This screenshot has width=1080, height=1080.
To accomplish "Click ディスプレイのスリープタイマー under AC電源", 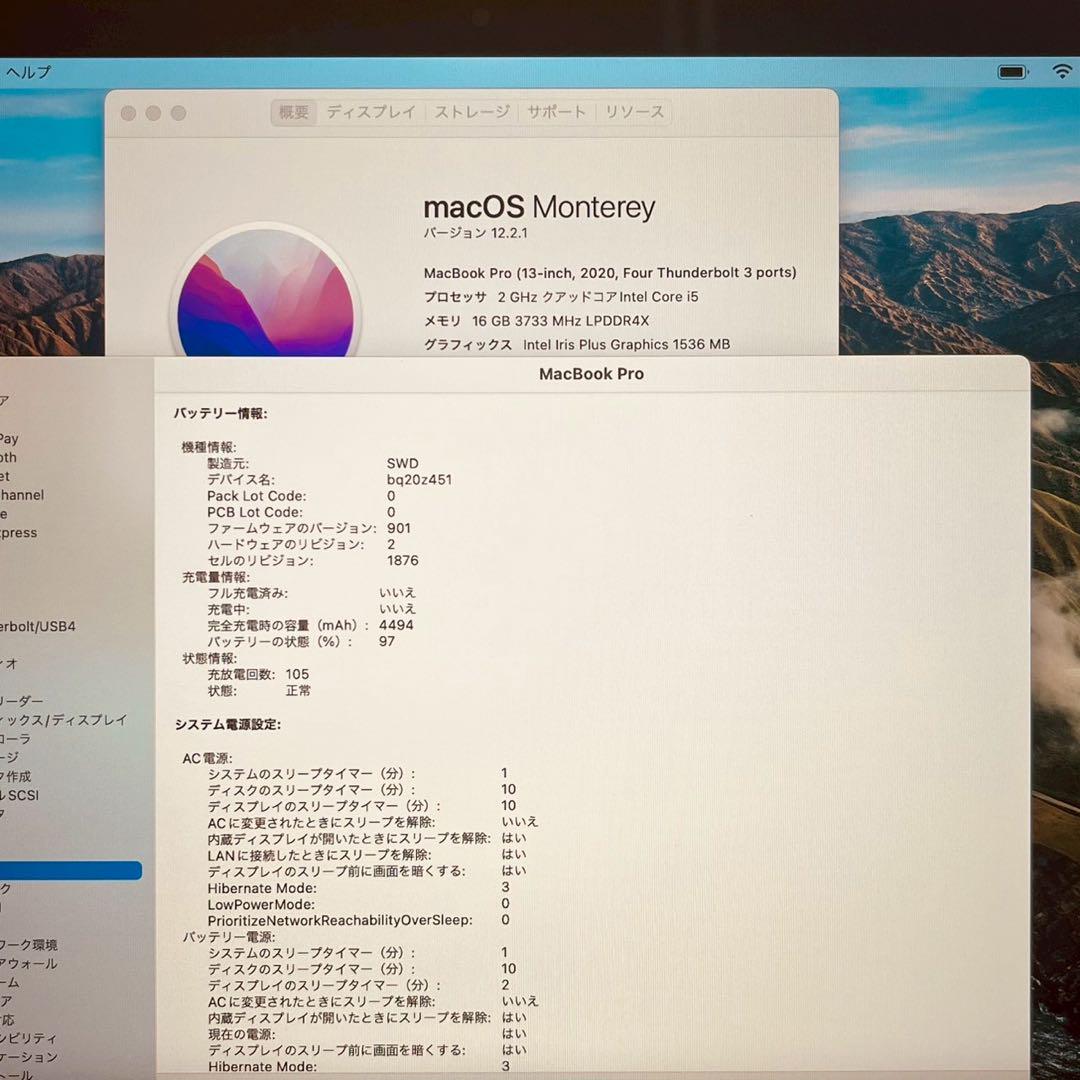I will pyautogui.click(x=324, y=806).
